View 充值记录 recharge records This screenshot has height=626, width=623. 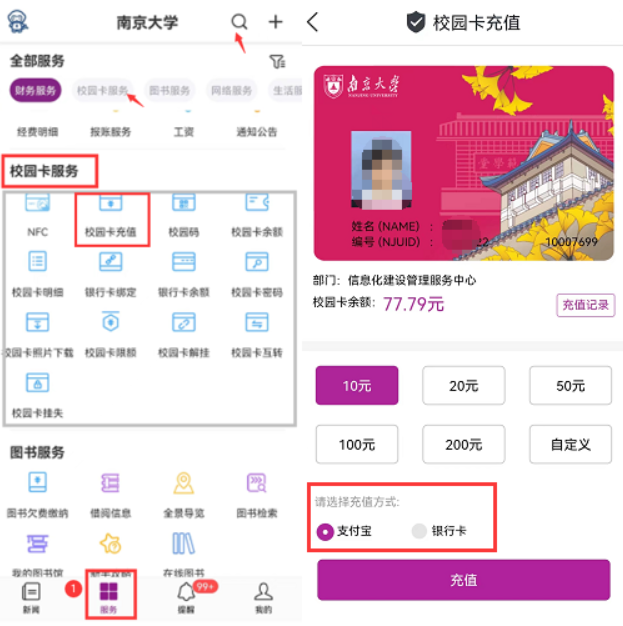click(585, 305)
